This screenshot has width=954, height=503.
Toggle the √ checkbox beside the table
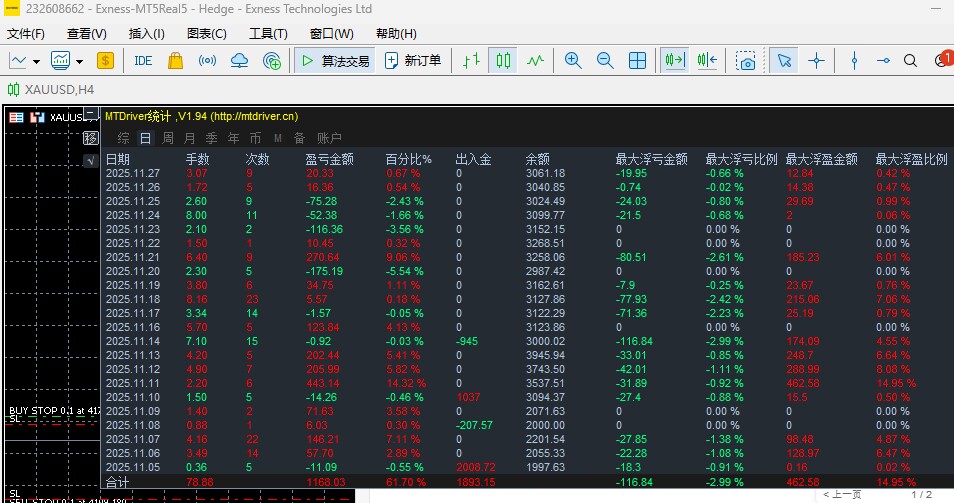pos(91,161)
